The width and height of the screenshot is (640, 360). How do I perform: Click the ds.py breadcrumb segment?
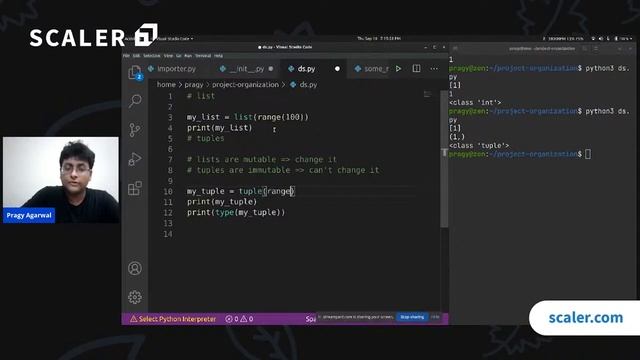(304, 84)
